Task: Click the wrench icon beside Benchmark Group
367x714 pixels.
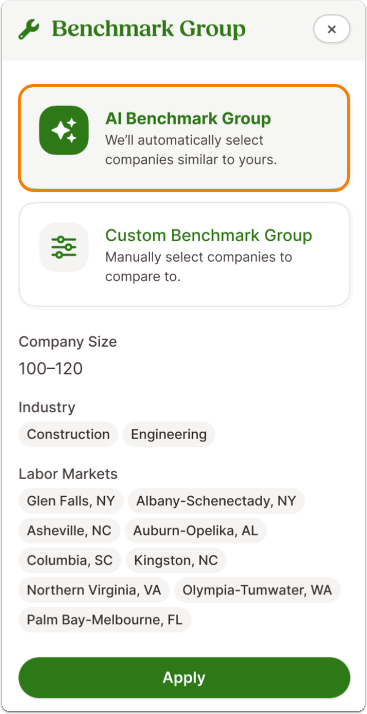Action: pyautogui.click(x=29, y=30)
